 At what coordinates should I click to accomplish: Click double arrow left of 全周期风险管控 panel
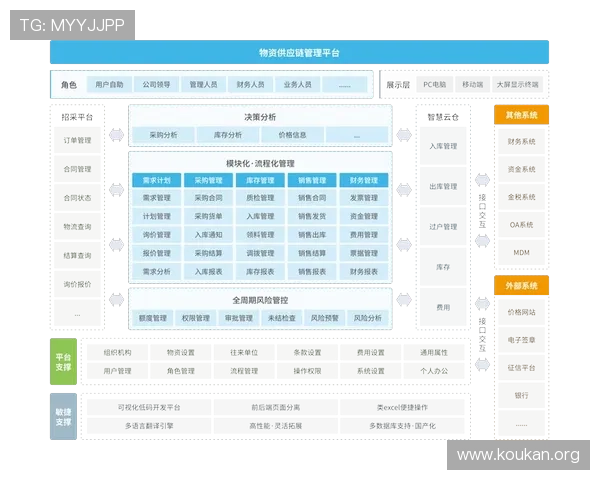[x=117, y=299]
